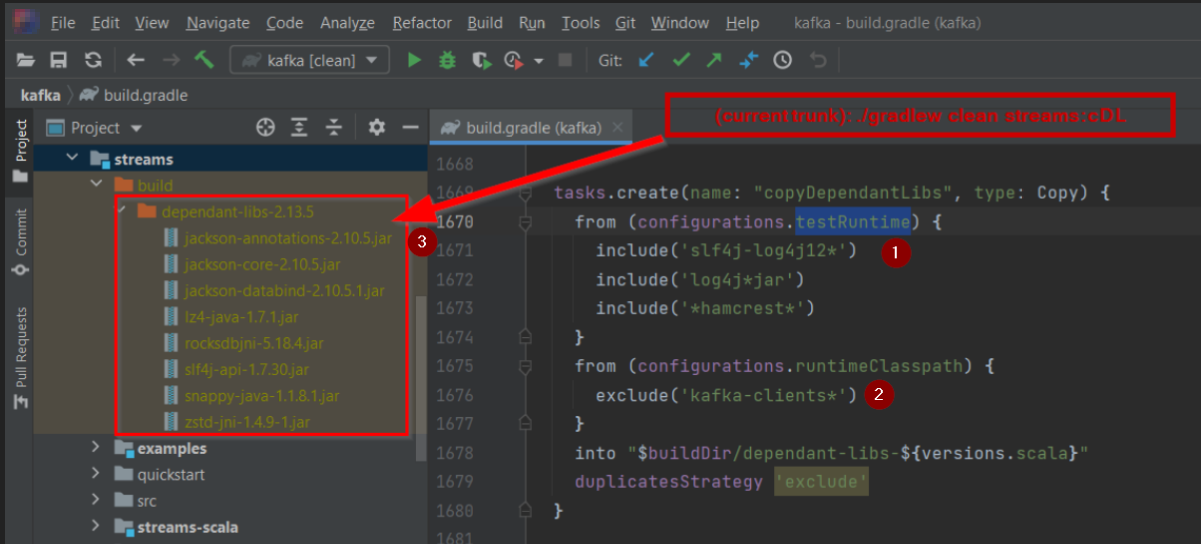Open the Navigate menu
Viewport: 1201px width, 544px height.
218,22
